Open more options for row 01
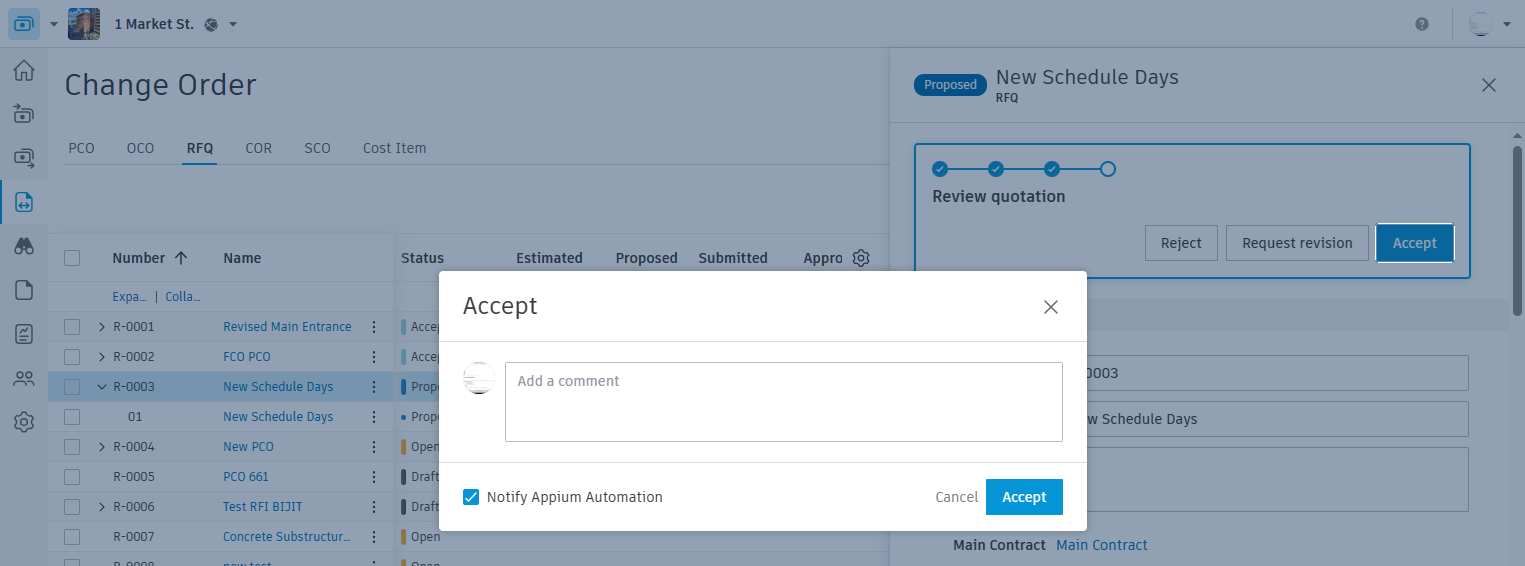 coord(374,417)
